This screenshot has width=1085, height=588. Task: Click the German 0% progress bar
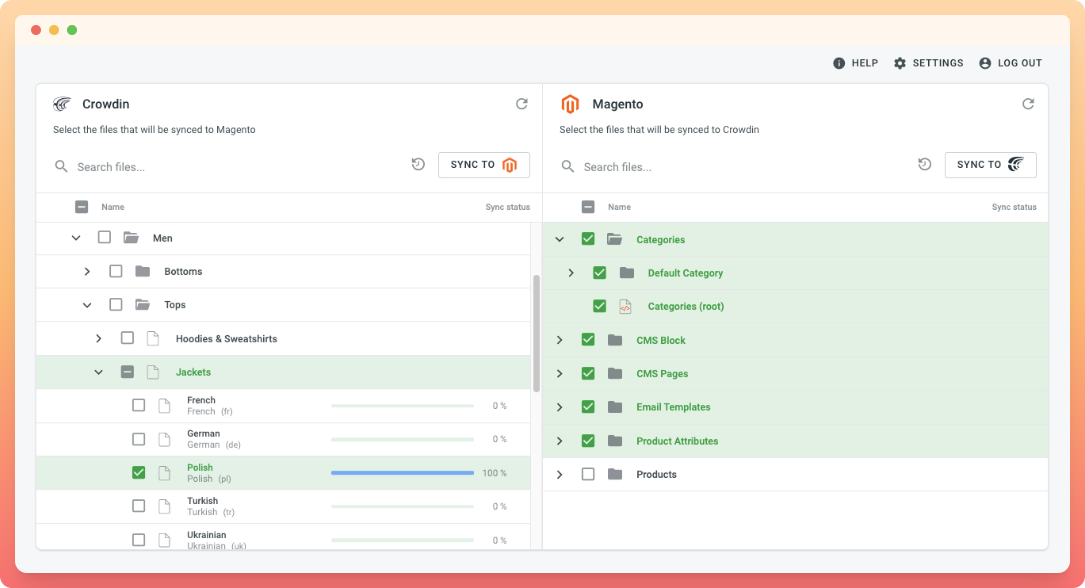[402, 439]
